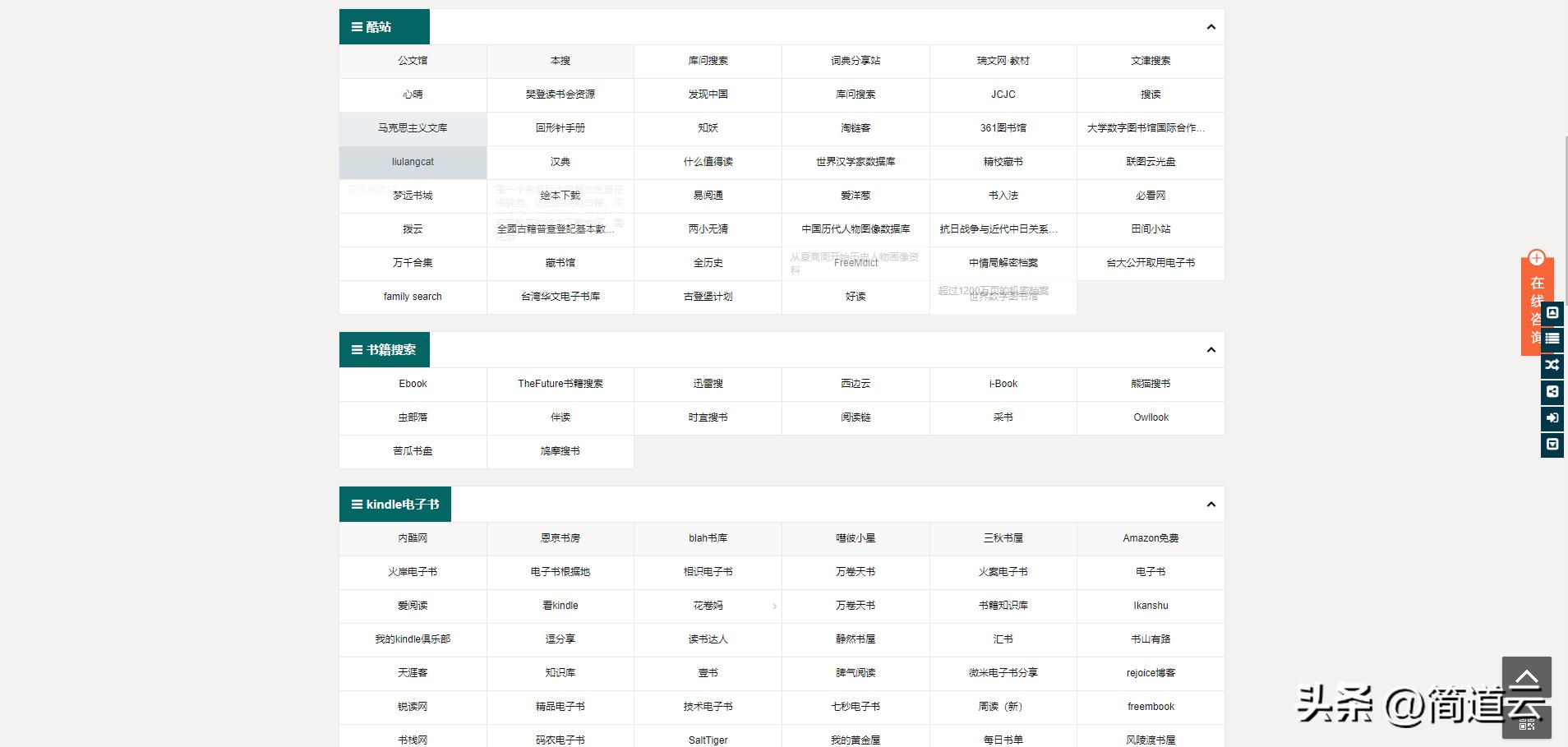Viewport: 1568px width, 747px height.
Task: Collapse the 书籍搜索 section with its chevron
Action: (x=1210, y=349)
